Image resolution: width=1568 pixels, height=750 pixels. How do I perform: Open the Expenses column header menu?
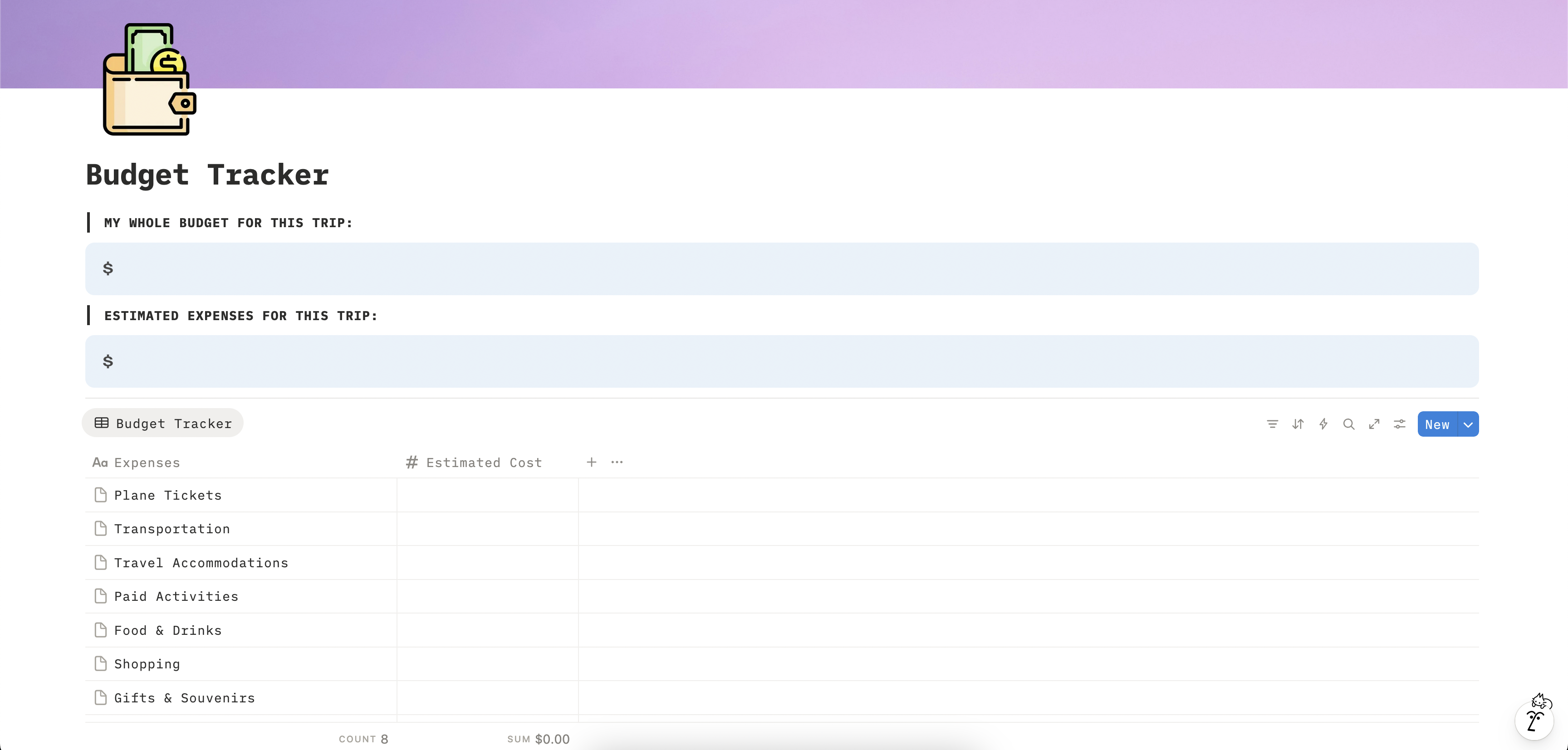(147, 463)
